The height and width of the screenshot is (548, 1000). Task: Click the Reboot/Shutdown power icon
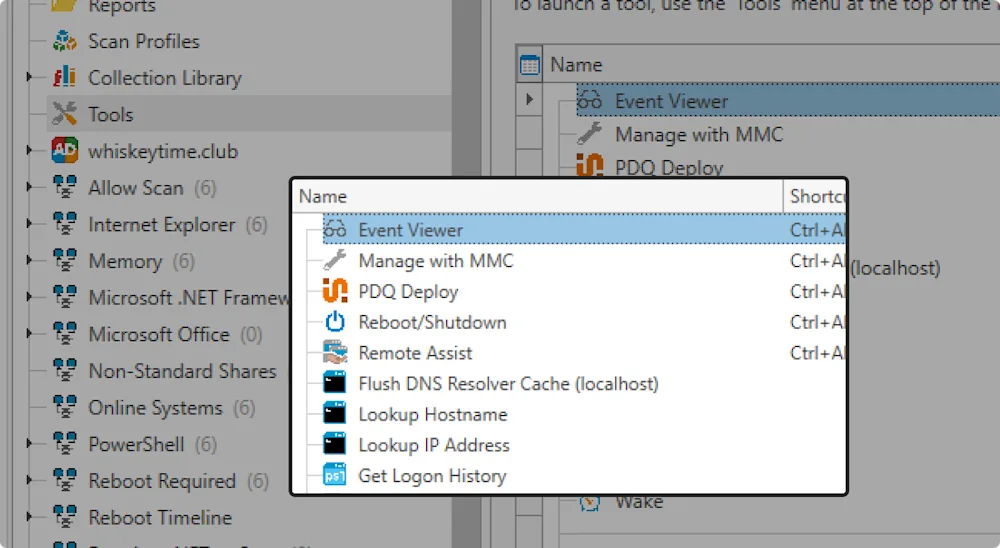(x=335, y=322)
